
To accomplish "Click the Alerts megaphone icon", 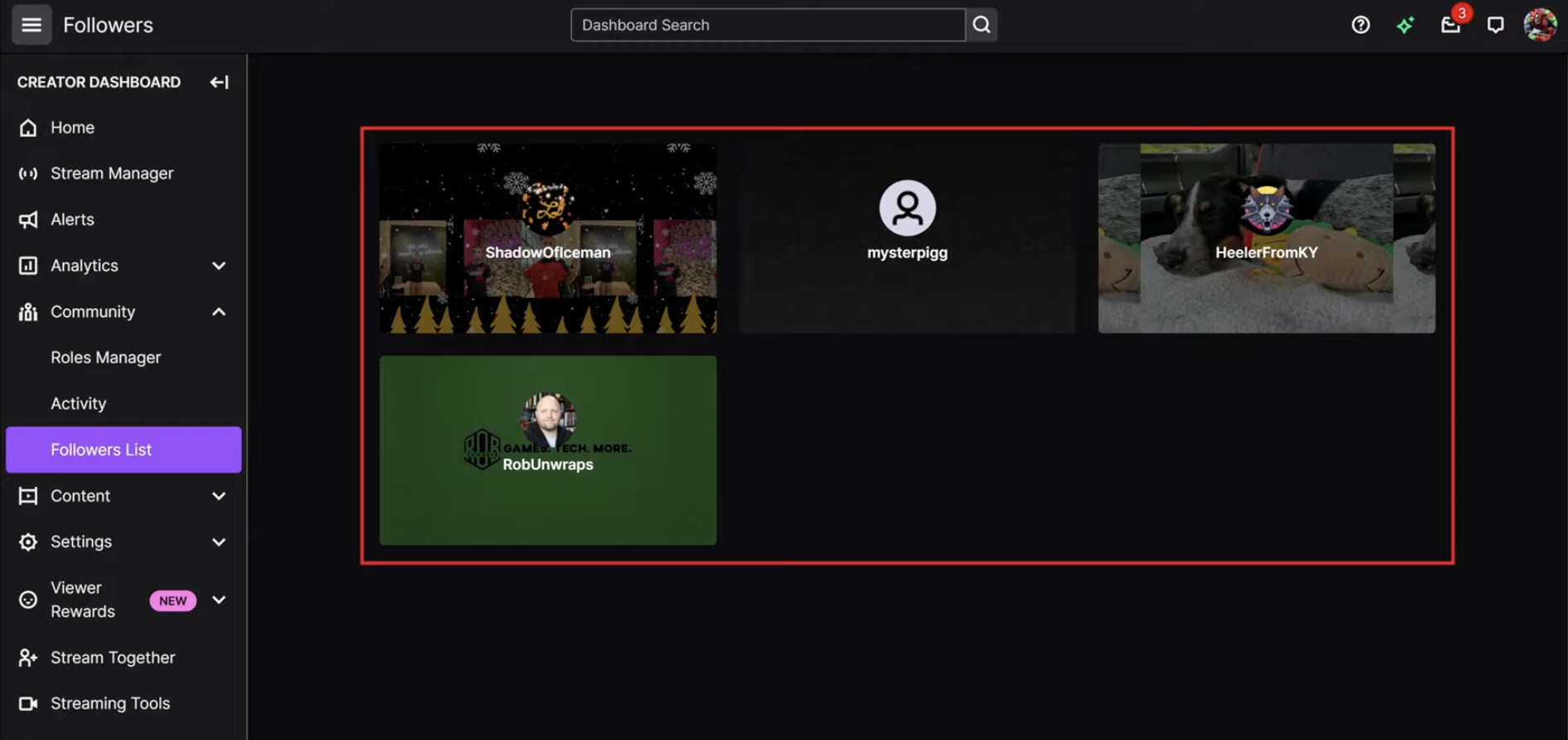I will click(x=28, y=219).
